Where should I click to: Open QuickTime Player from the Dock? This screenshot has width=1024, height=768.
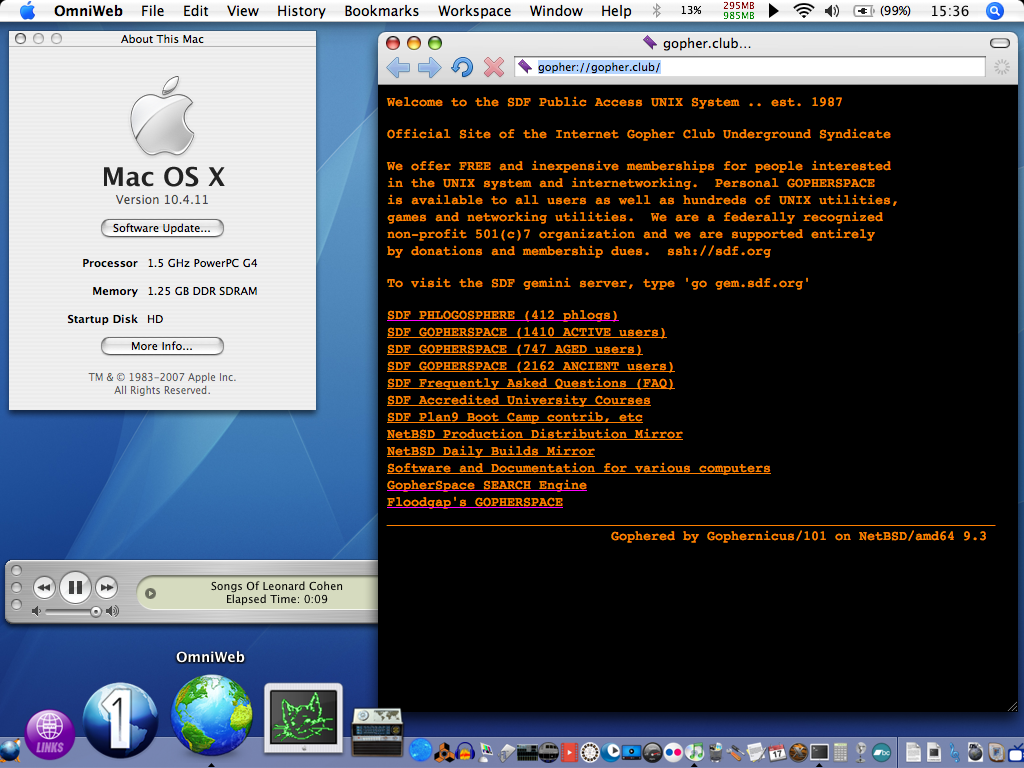[x=611, y=752]
